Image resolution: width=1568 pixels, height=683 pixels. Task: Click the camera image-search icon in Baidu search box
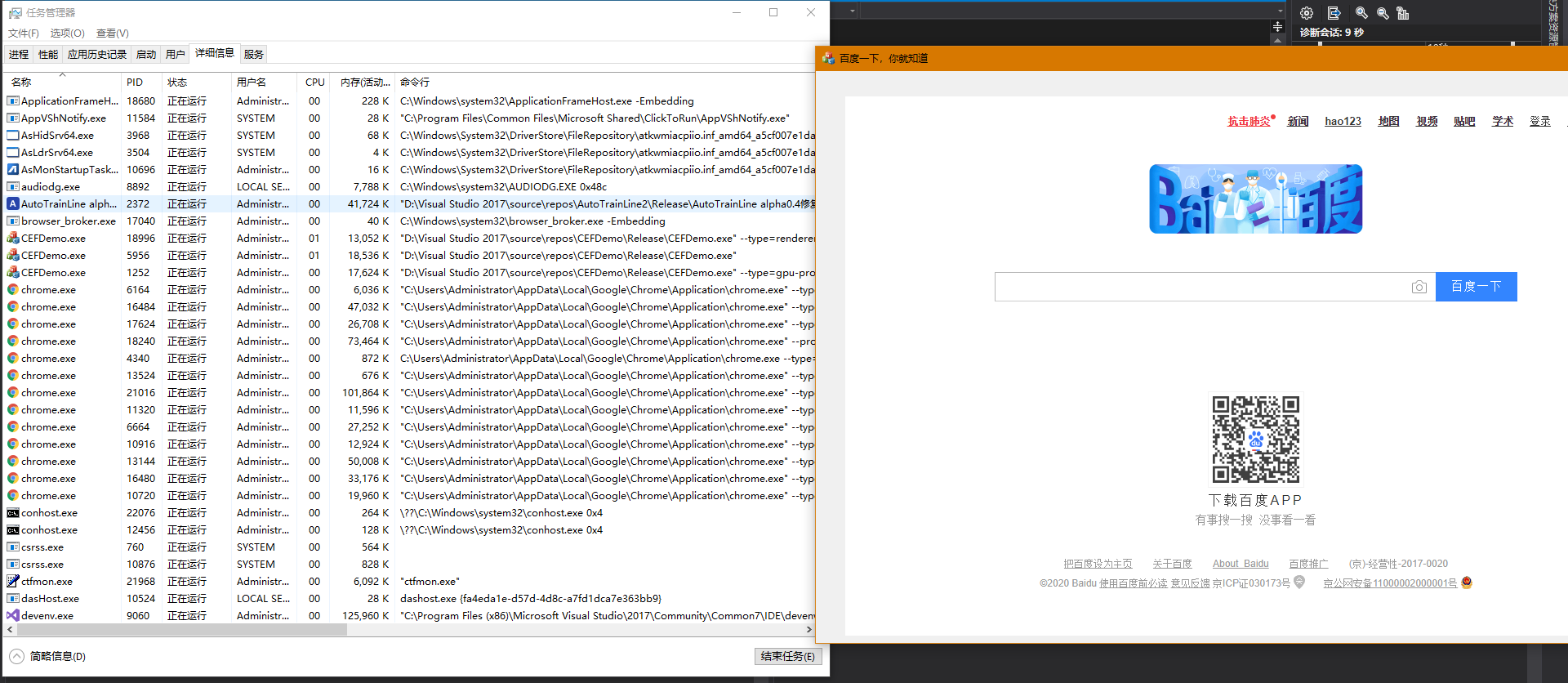pyautogui.click(x=1419, y=287)
